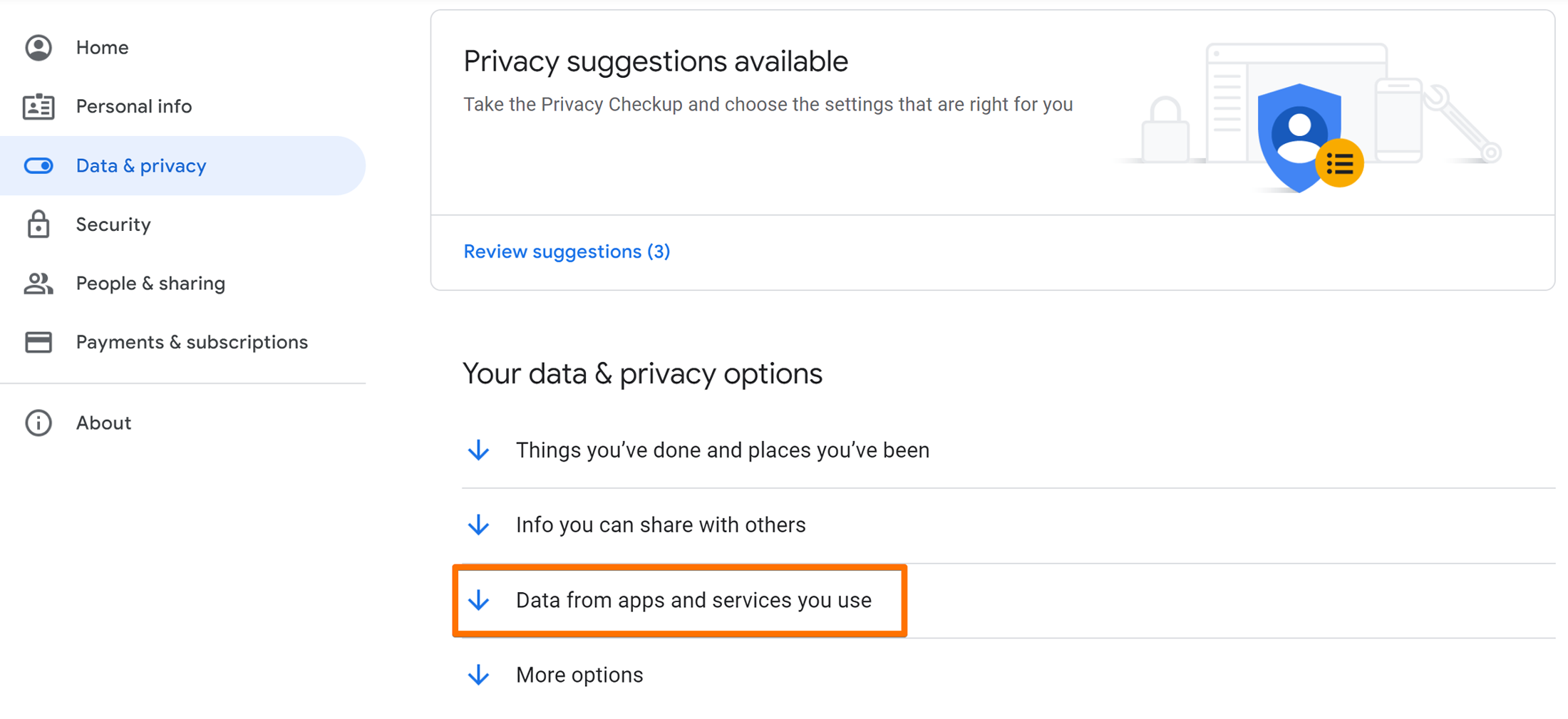Click the About info circle icon
Screen dimensions: 1568x719
pos(38,423)
